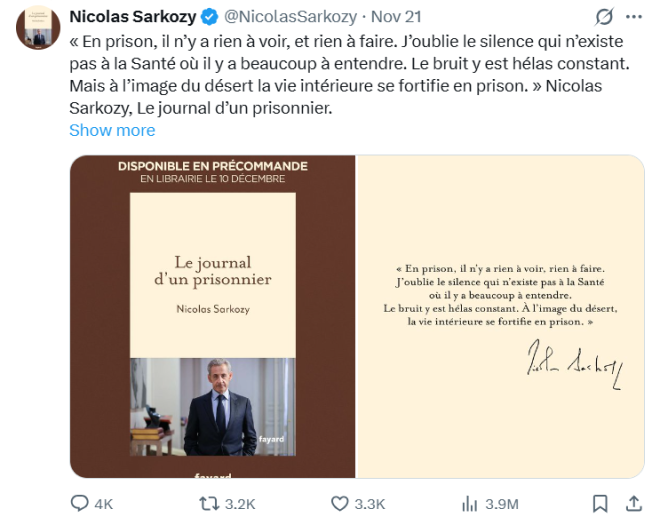Click the 3.9M views count
The height and width of the screenshot is (525, 660).
click(x=502, y=504)
